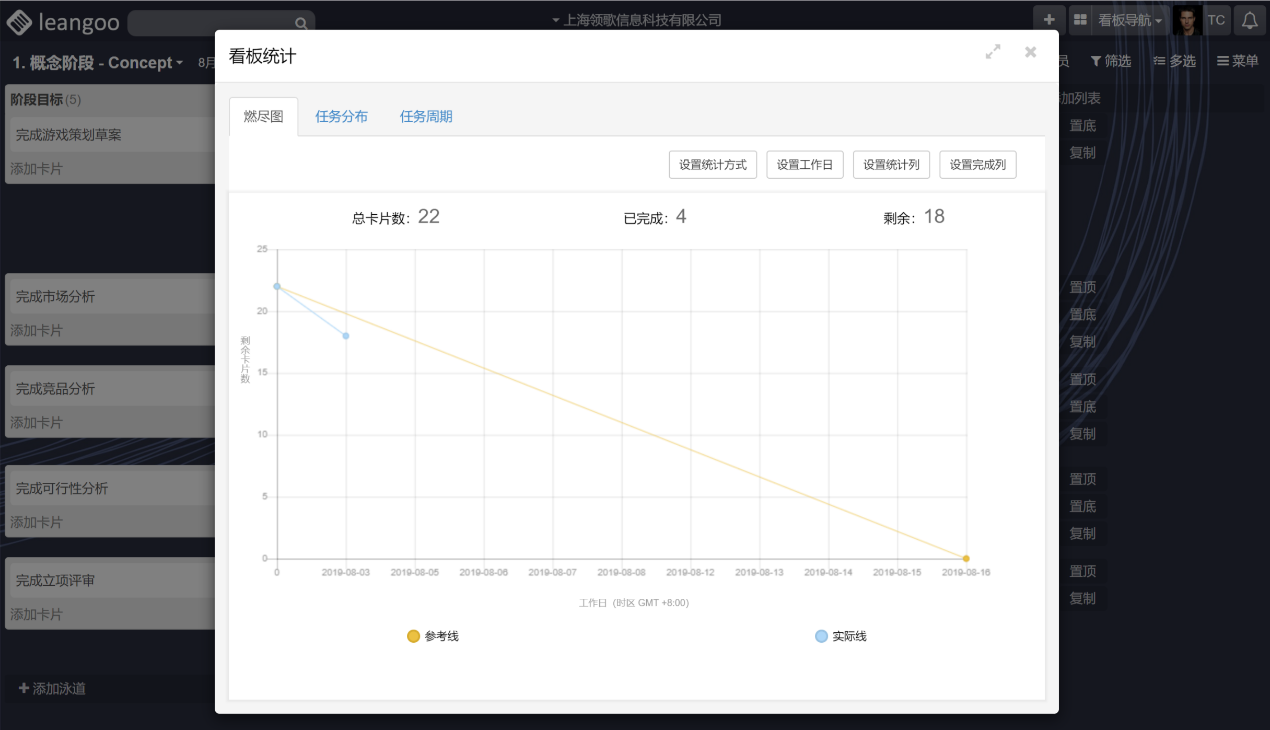Screen dimensions: 1270x730
Task: Click the user avatar photo
Action: point(1187,21)
